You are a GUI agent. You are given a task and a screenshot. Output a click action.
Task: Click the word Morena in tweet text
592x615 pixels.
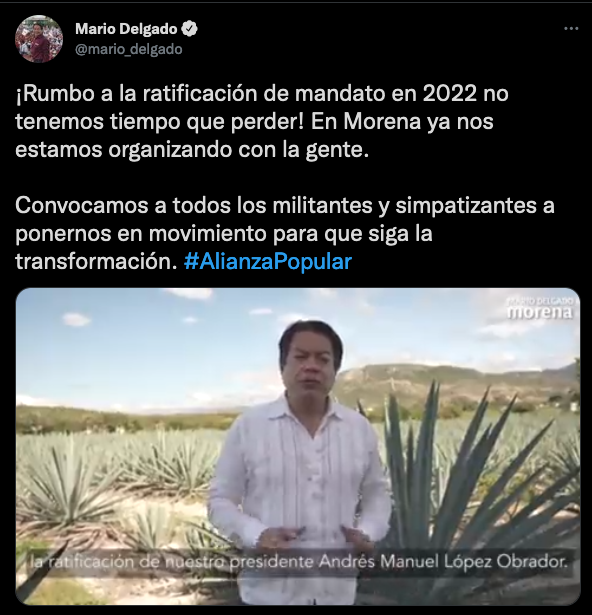click(x=382, y=122)
